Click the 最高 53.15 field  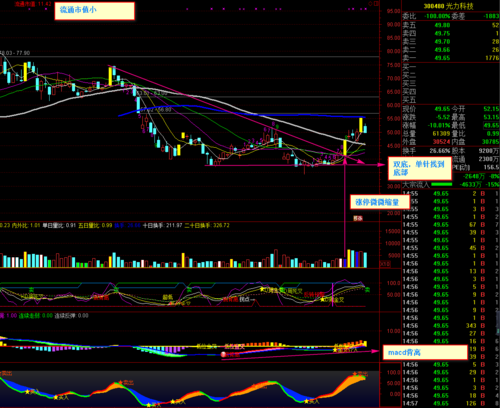pos(475,117)
